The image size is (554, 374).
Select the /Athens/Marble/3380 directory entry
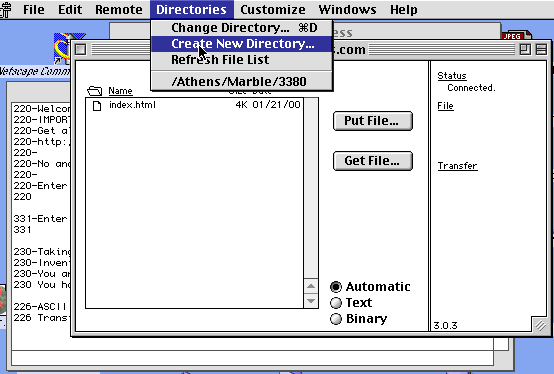pos(242,82)
